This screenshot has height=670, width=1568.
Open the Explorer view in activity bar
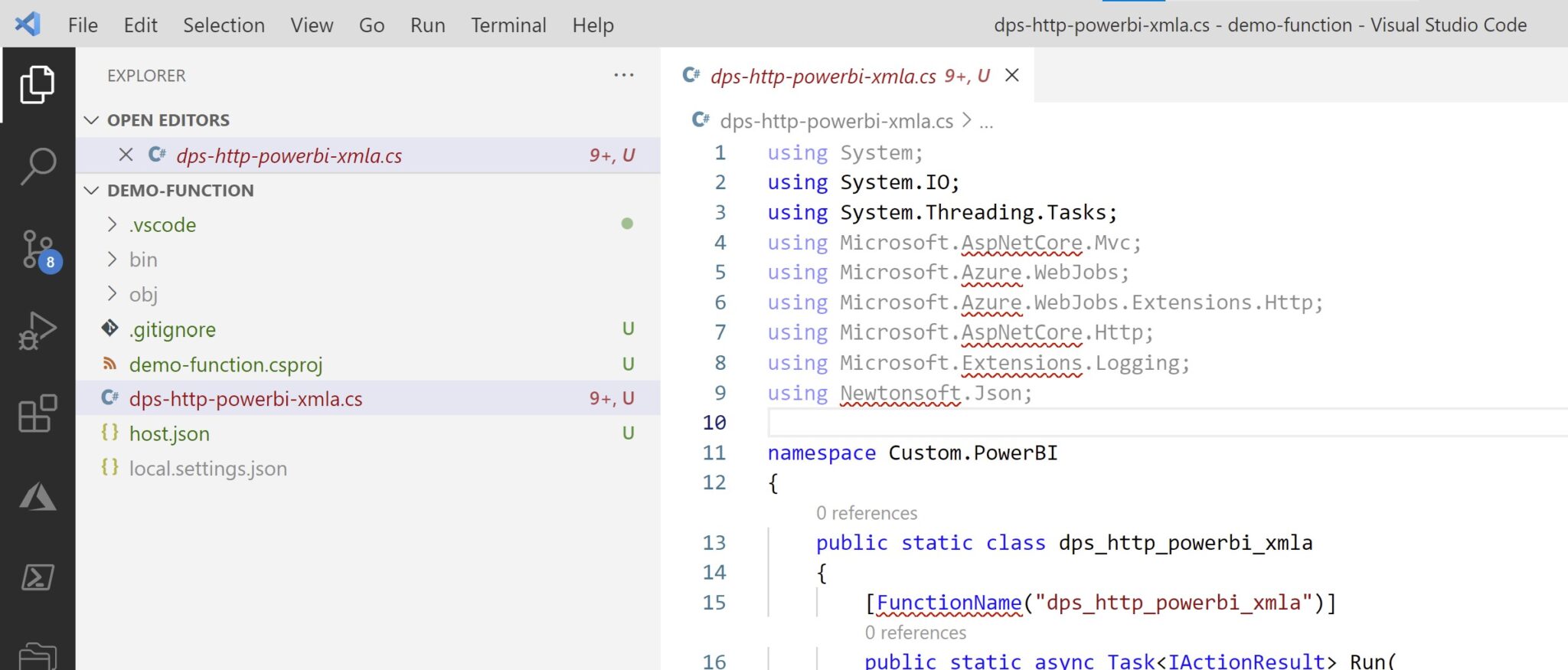tap(37, 84)
